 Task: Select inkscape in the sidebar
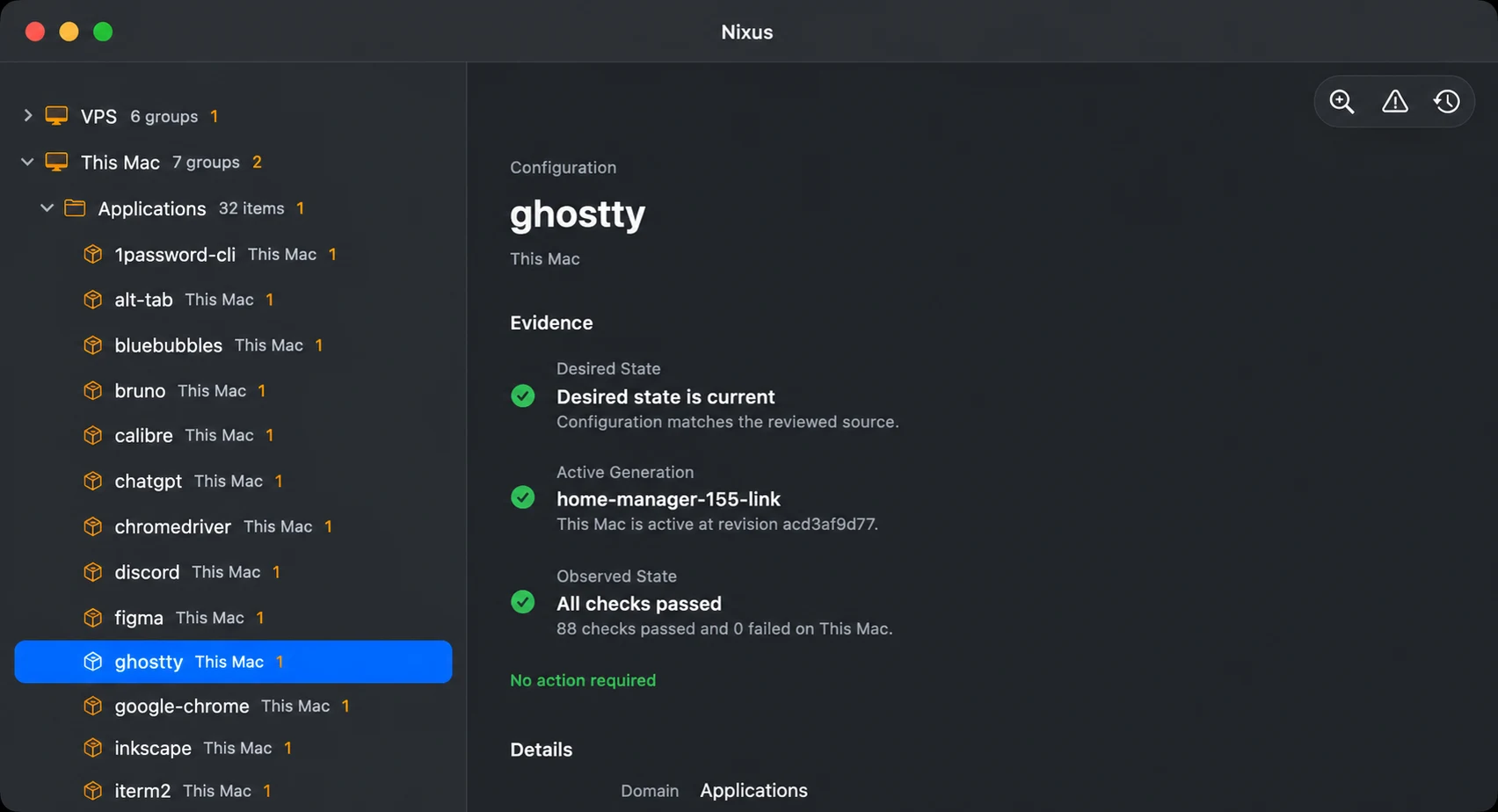click(233, 748)
